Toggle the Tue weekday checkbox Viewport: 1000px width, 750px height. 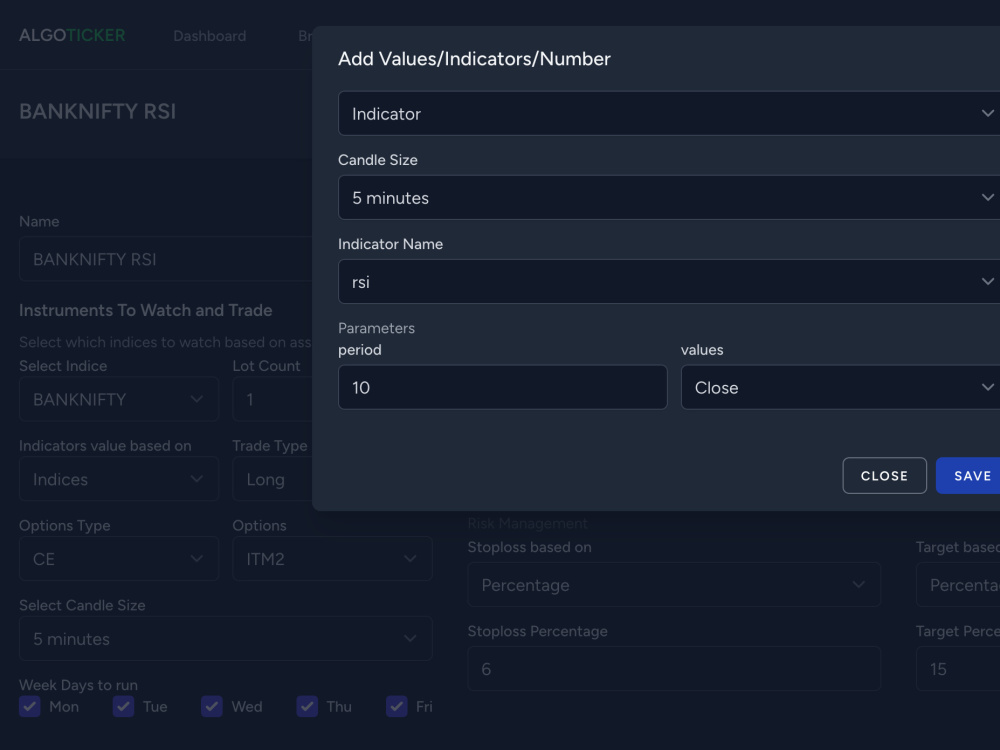click(123, 707)
